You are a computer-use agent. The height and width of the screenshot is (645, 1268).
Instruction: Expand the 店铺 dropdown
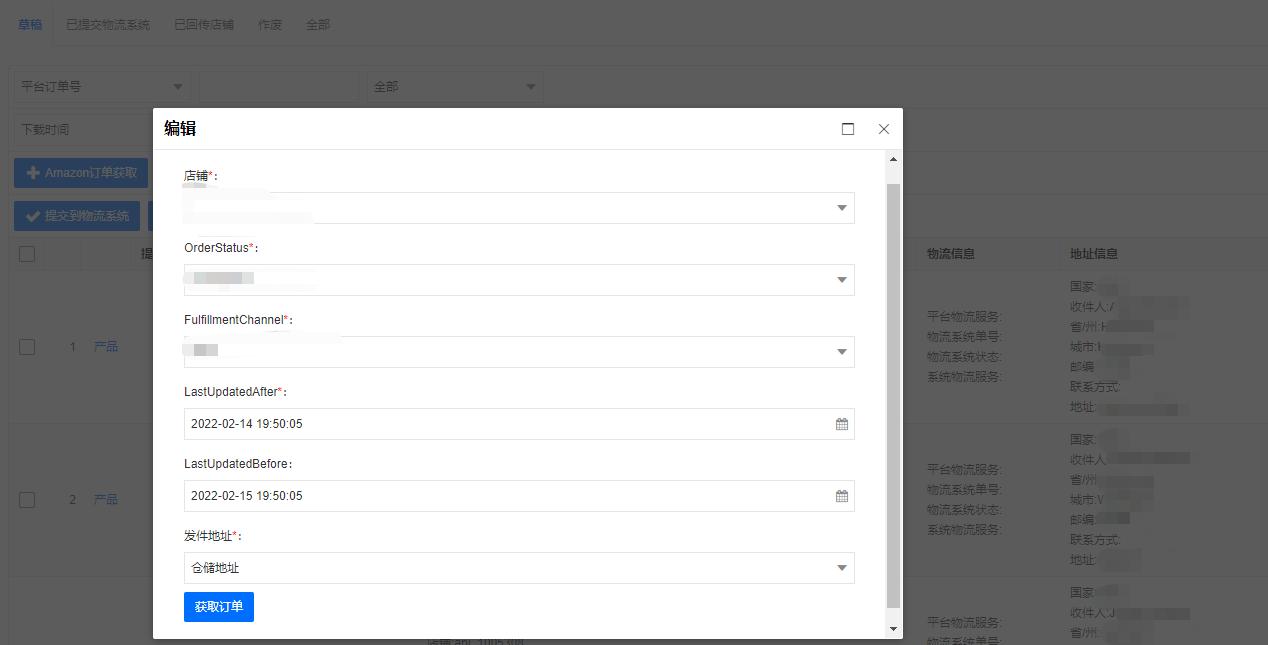click(x=519, y=208)
